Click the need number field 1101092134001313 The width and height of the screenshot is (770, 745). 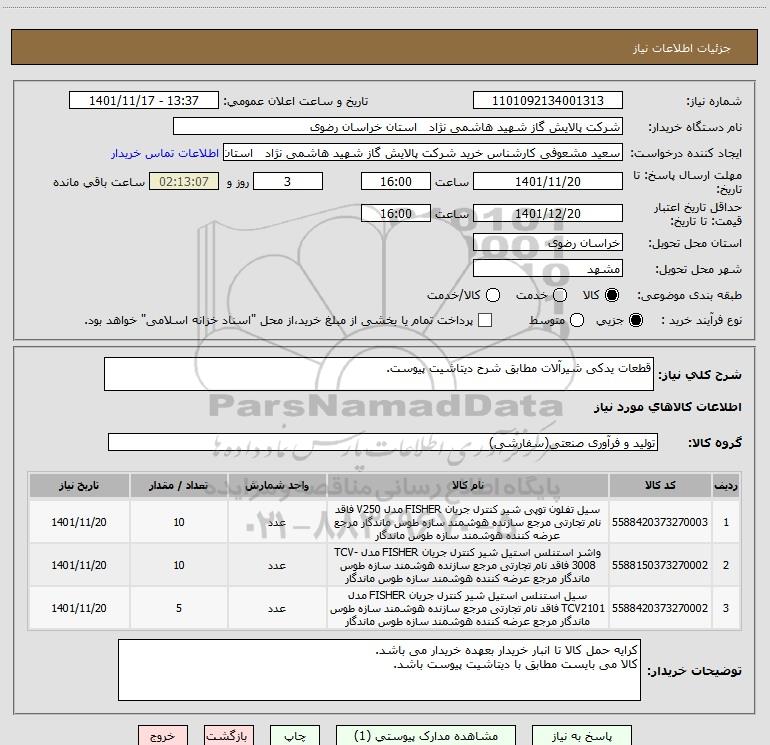[x=548, y=100]
